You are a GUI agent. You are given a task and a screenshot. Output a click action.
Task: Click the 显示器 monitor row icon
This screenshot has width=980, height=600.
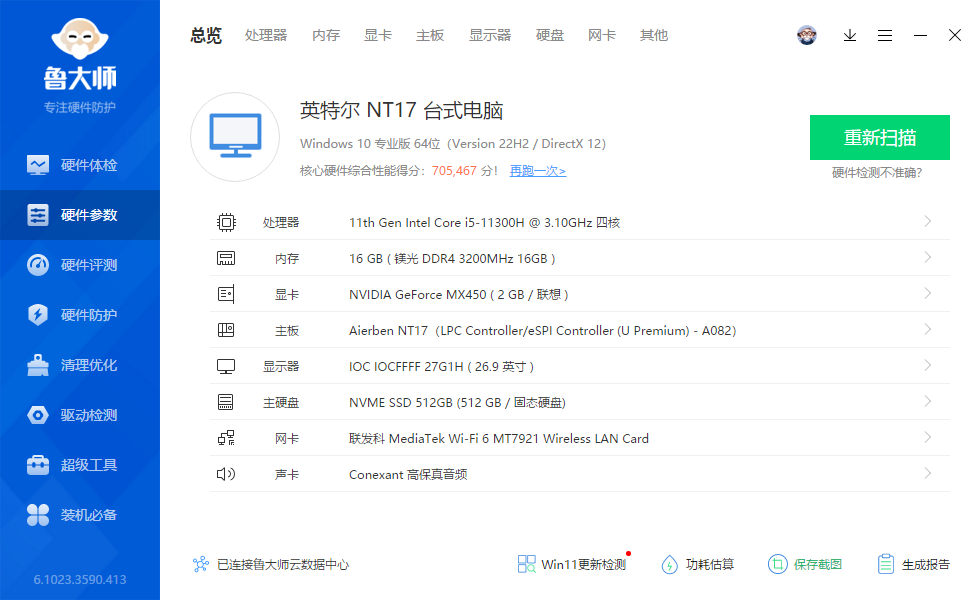[x=226, y=366]
